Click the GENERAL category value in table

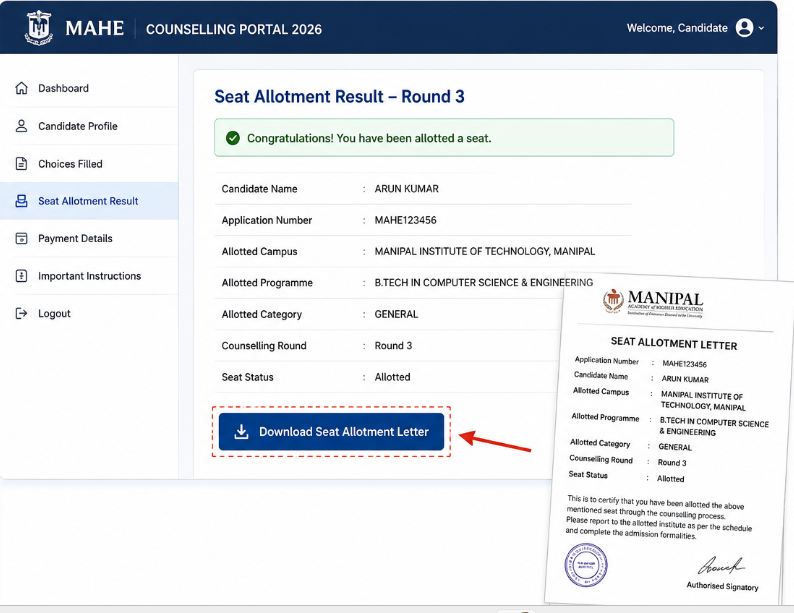point(396,314)
